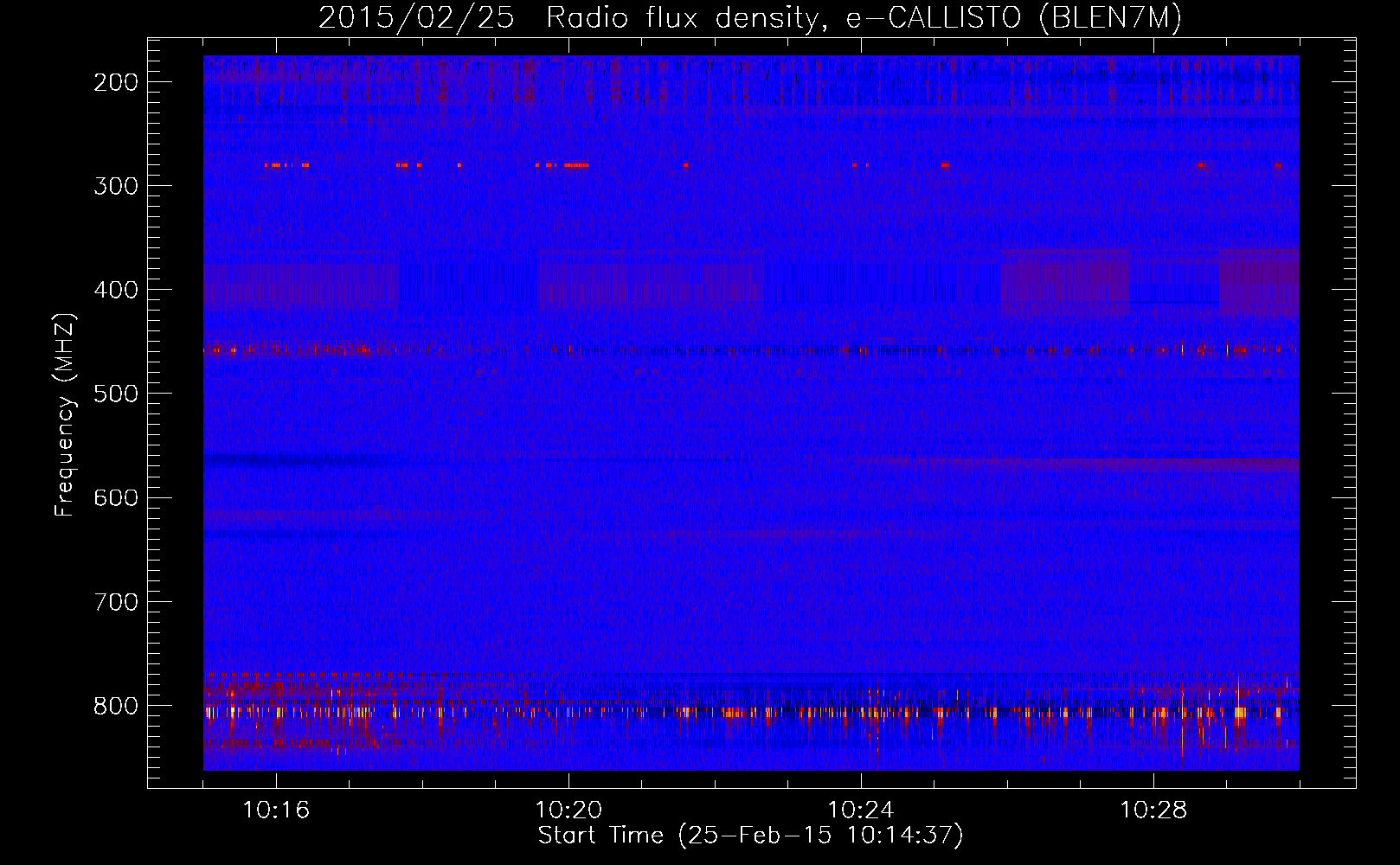This screenshot has height=865, width=1400.
Task: Select the 10:28 time tick label
Action: click(1153, 811)
